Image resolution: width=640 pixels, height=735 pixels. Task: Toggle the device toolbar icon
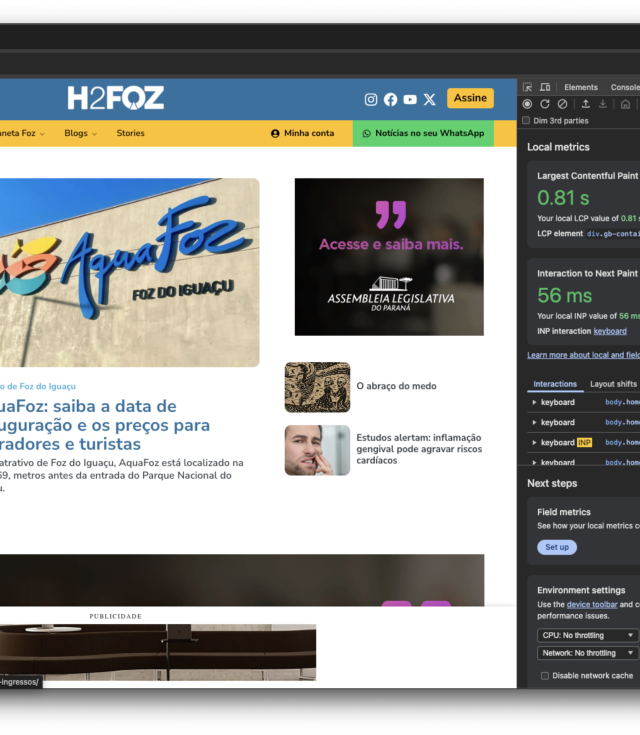click(545, 87)
